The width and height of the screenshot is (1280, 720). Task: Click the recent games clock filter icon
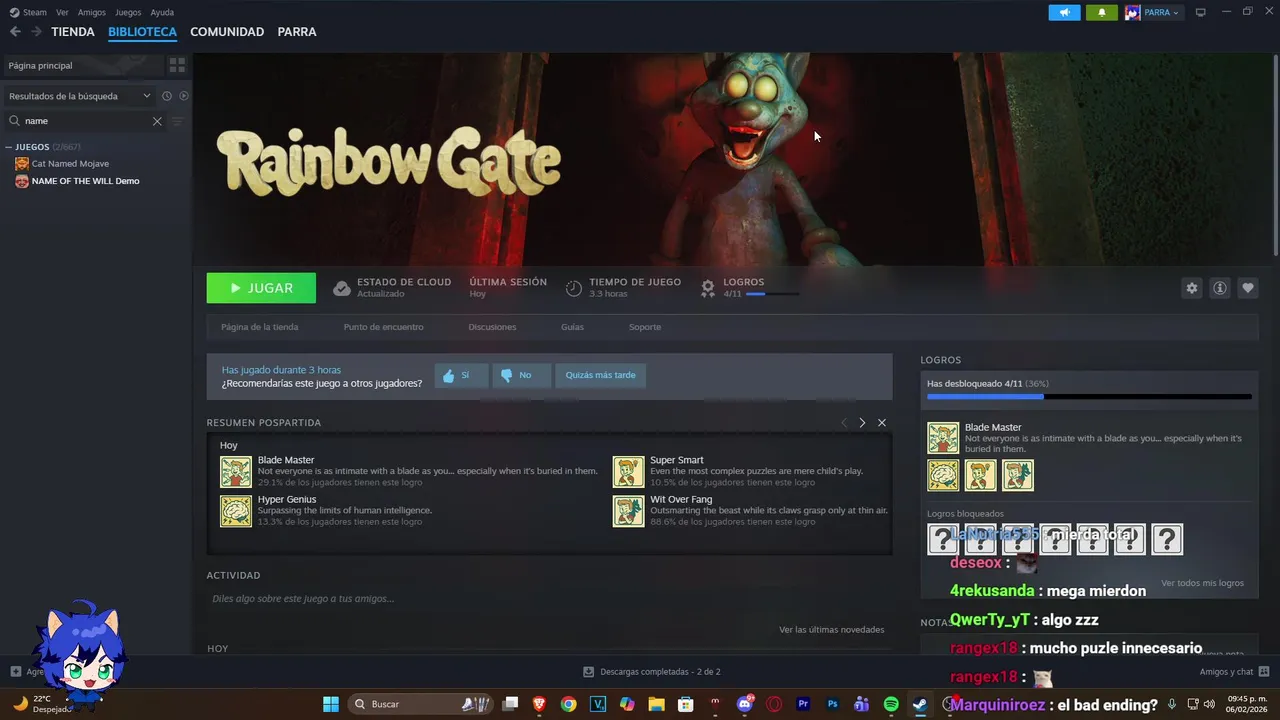(x=167, y=96)
